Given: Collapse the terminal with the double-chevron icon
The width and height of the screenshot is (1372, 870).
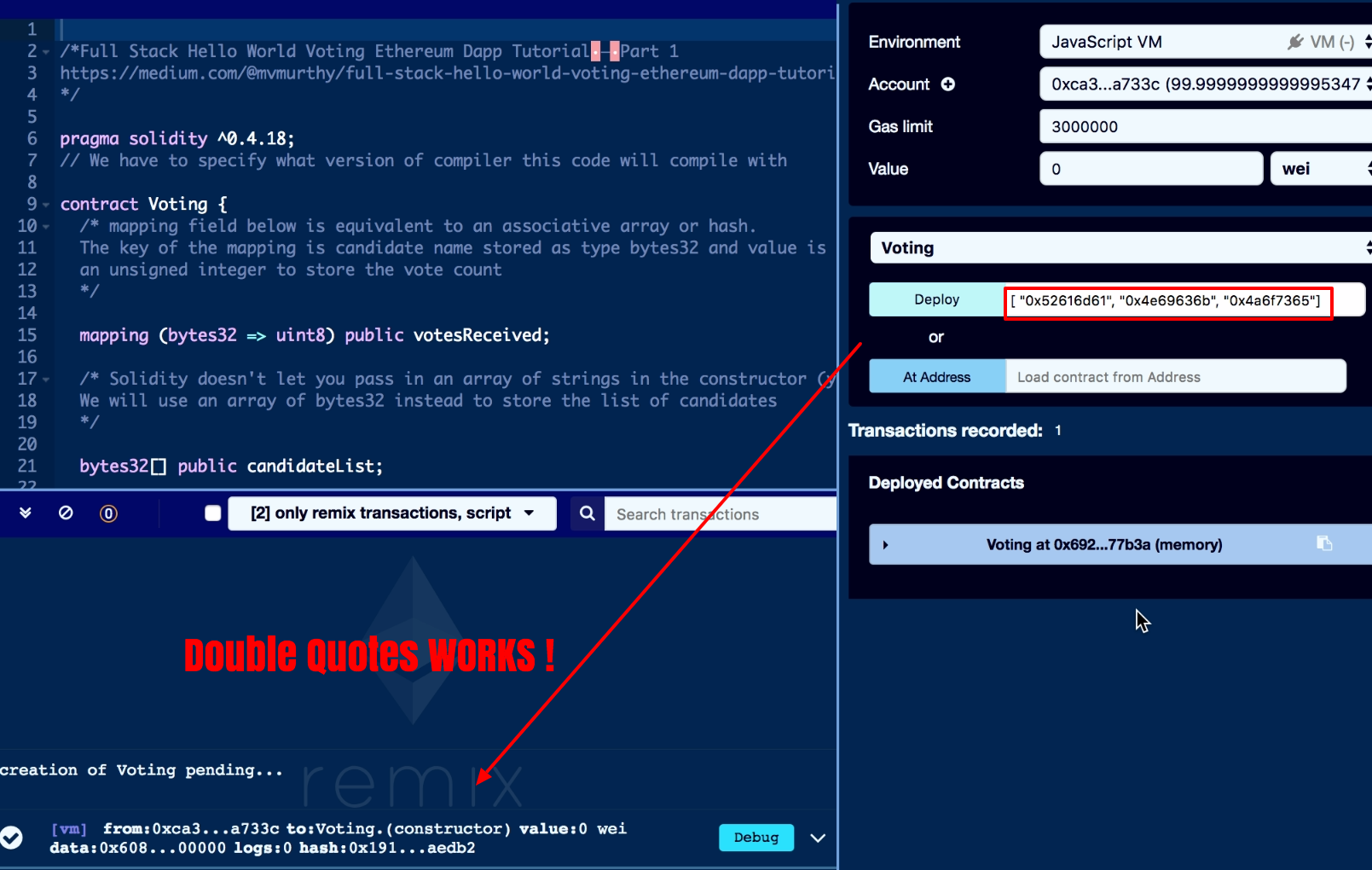Looking at the screenshot, I should pos(24,513).
